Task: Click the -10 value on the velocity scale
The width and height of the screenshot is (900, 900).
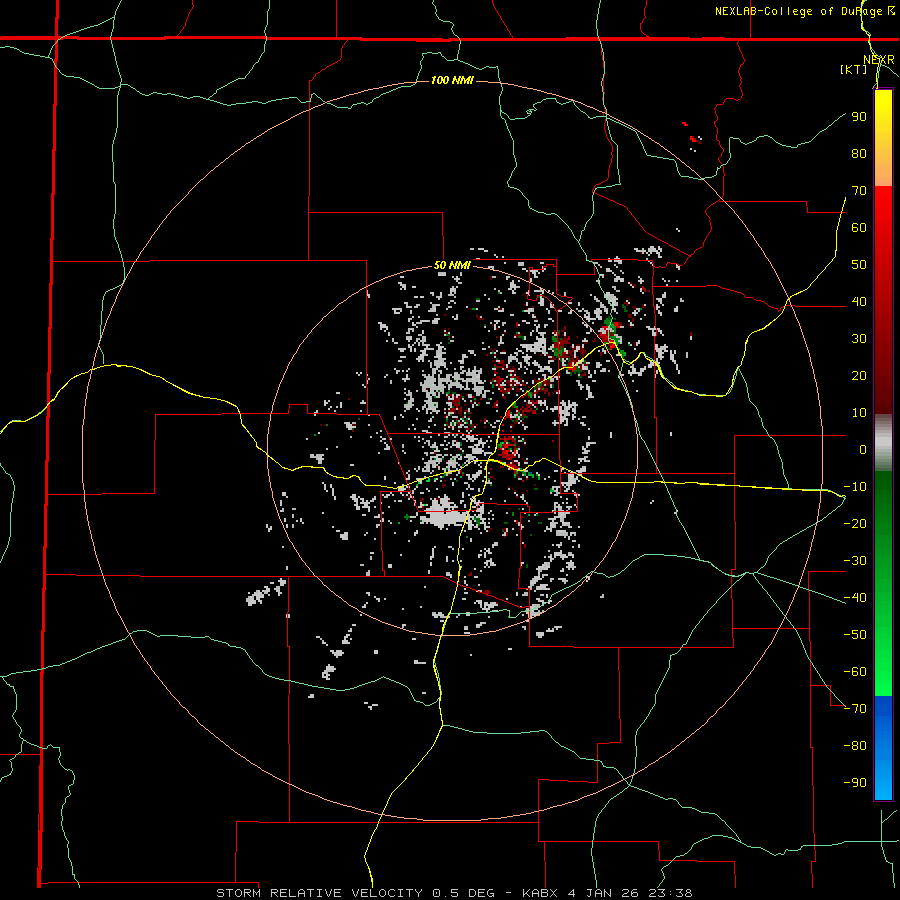Action: coord(855,487)
